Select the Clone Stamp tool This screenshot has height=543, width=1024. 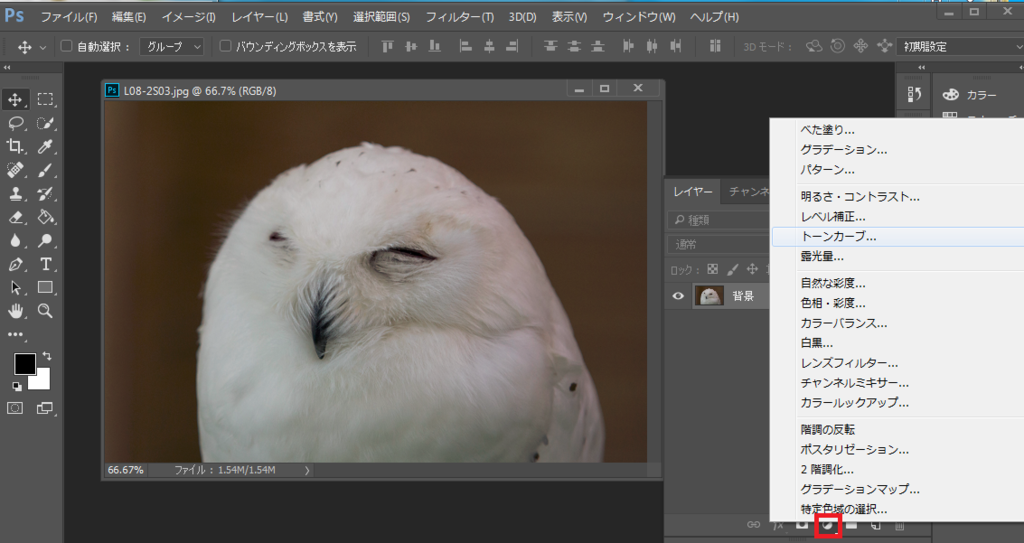tap(16, 194)
